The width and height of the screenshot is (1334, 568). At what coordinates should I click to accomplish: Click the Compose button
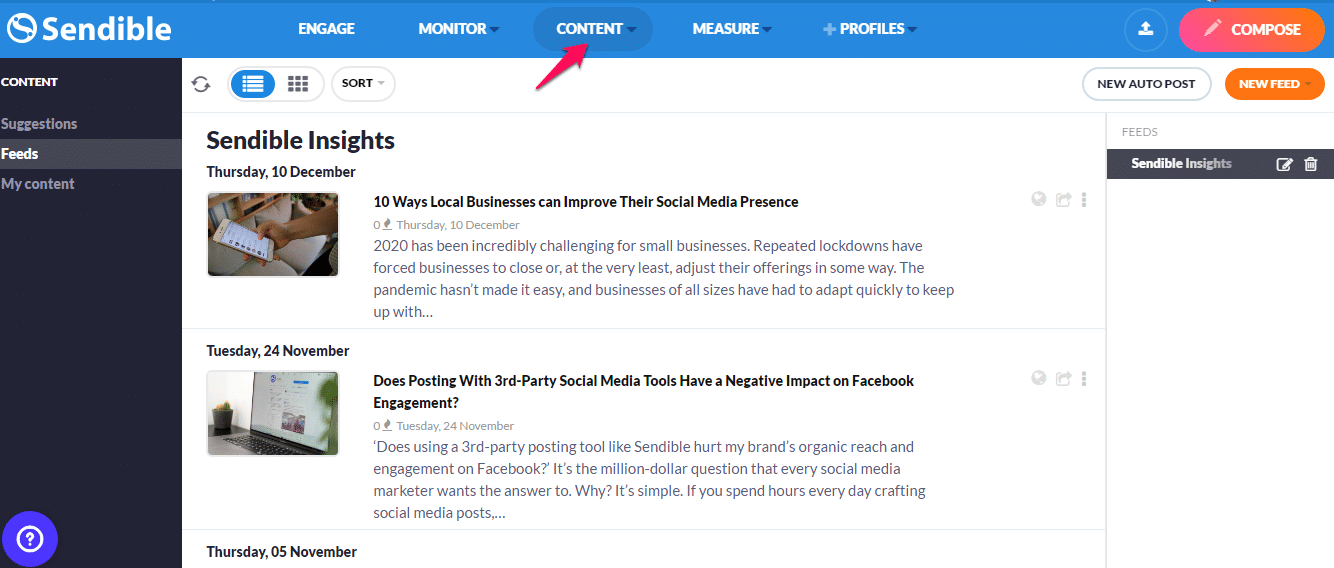[1252, 29]
